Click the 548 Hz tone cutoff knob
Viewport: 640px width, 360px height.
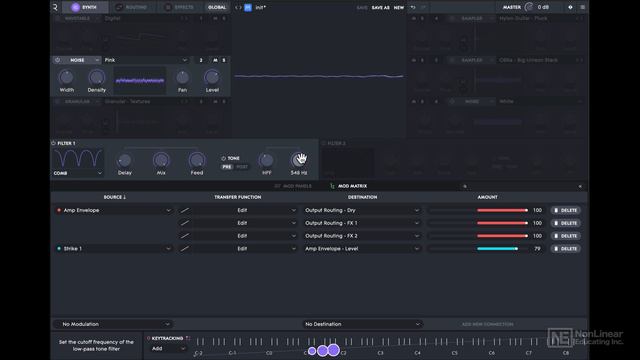[298, 160]
